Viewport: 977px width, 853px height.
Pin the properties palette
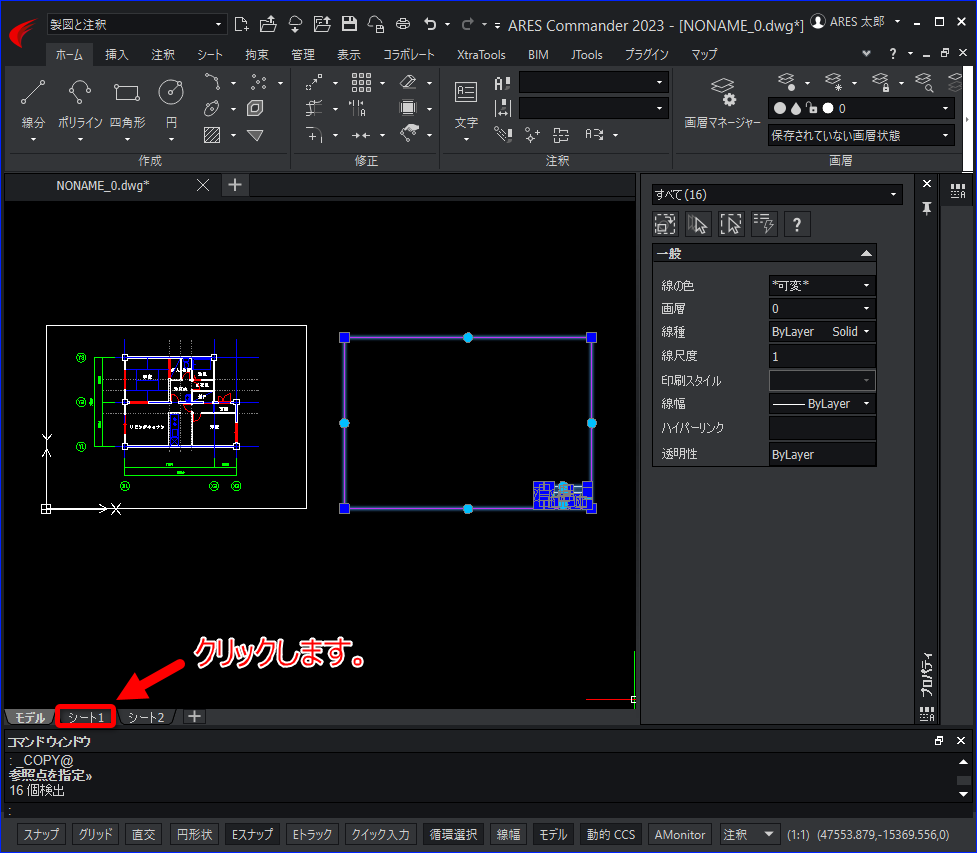tap(927, 208)
